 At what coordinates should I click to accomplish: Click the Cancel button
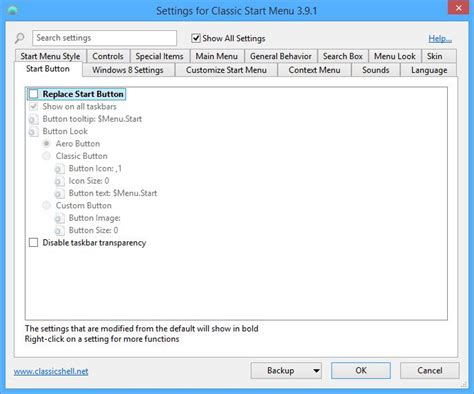(x=430, y=371)
